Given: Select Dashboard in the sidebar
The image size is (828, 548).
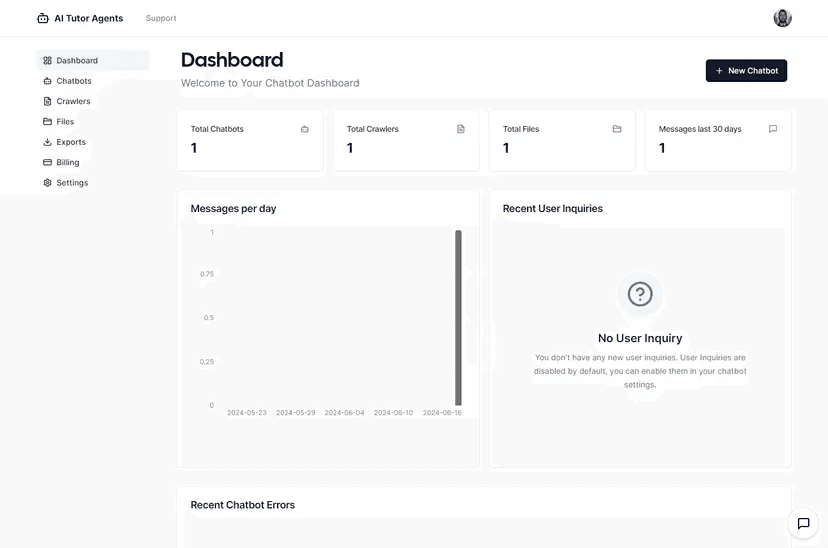Looking at the screenshot, I should [x=92, y=61].
